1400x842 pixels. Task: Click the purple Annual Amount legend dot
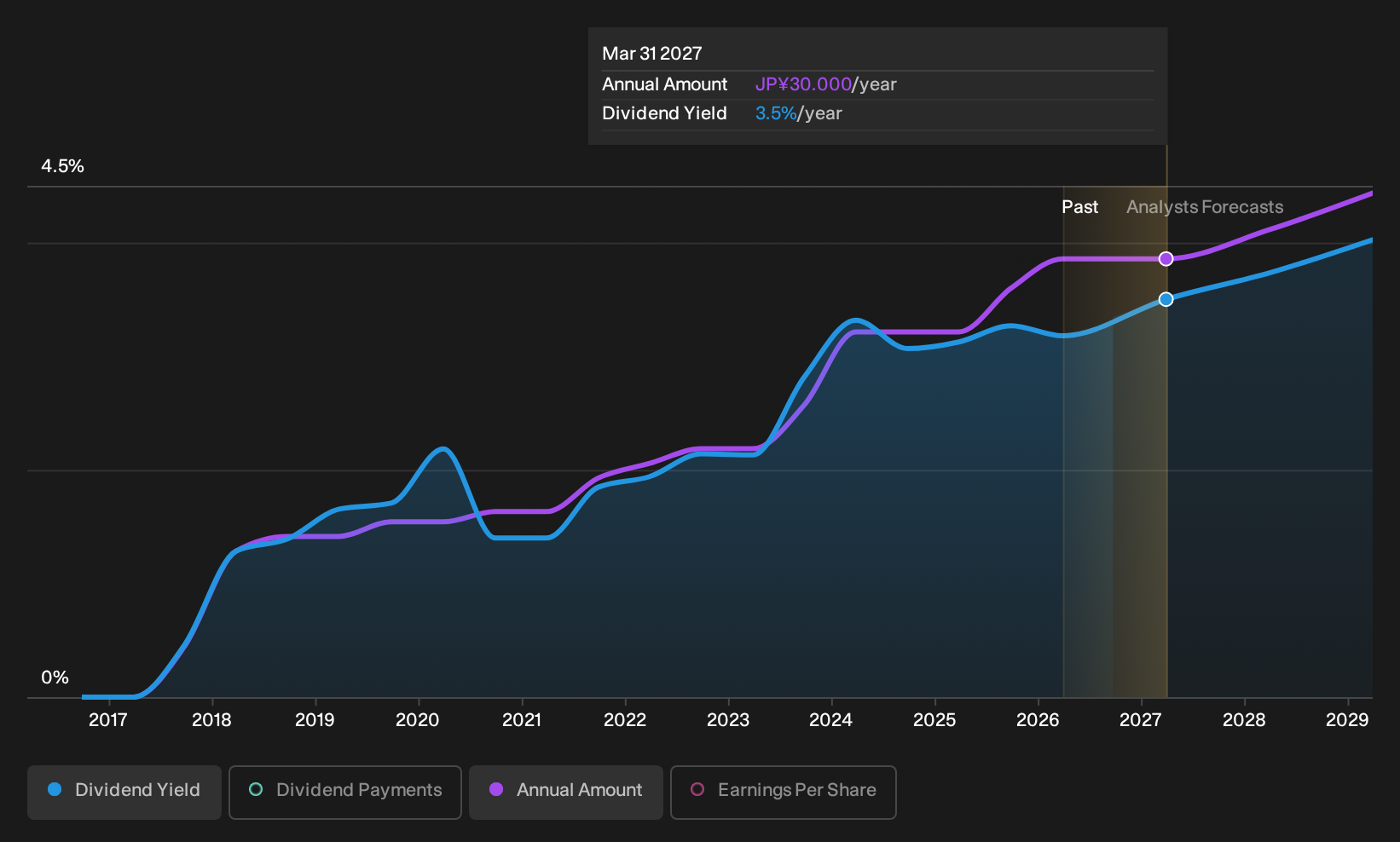pyautogui.click(x=496, y=789)
